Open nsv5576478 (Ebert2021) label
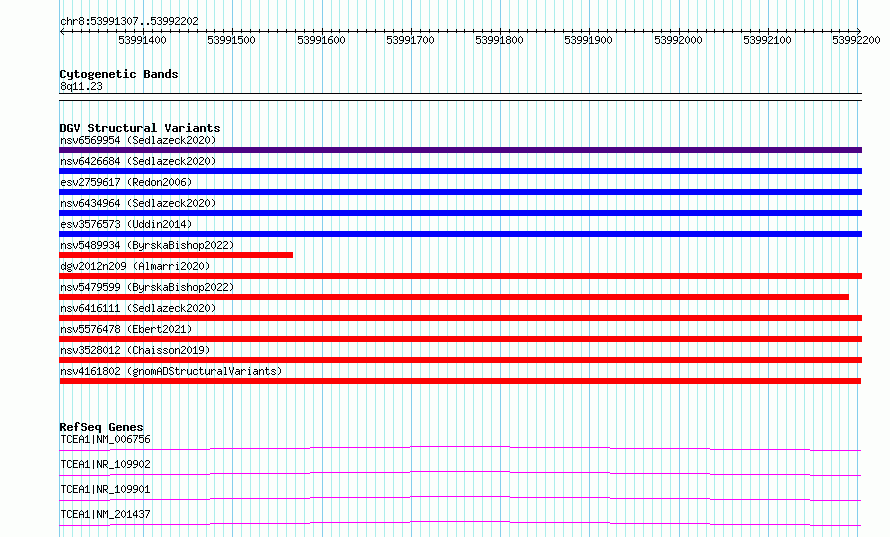Screen dimensions: 890x537 [126, 329]
